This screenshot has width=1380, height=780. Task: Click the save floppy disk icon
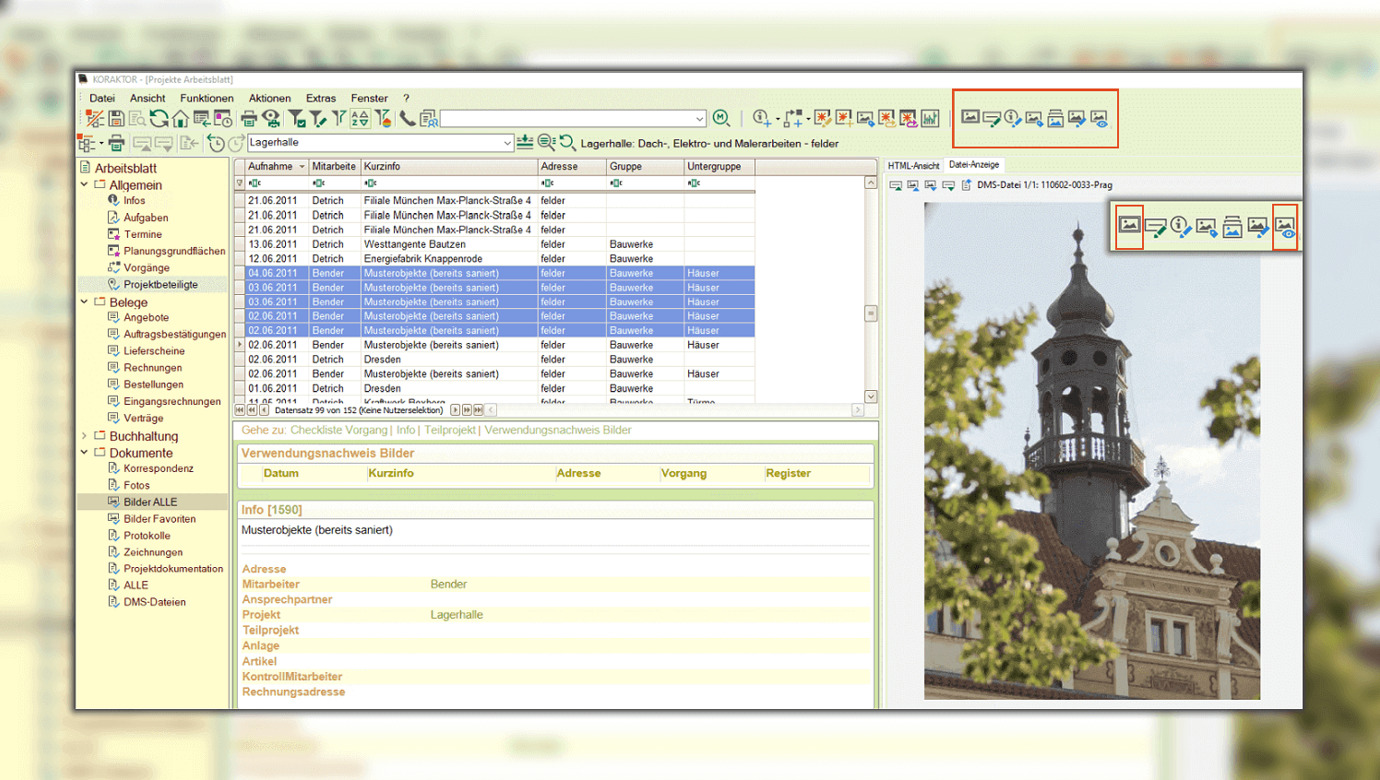117,119
